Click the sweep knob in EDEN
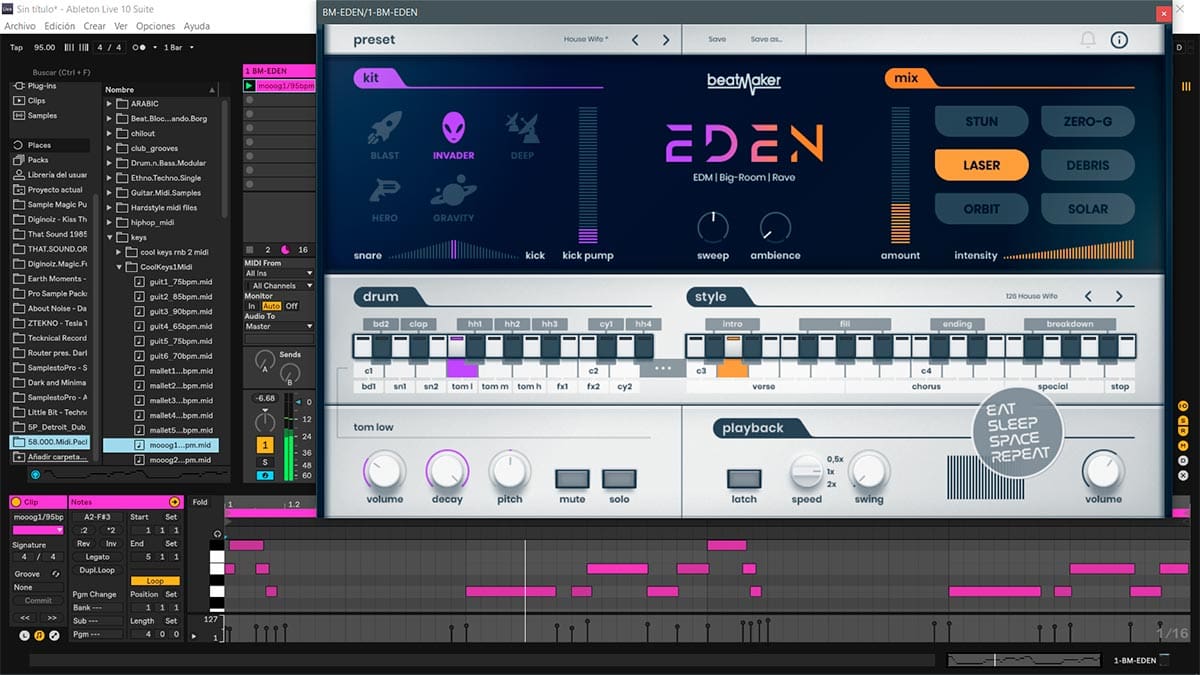Viewport: 1200px width, 675px height. click(713, 227)
